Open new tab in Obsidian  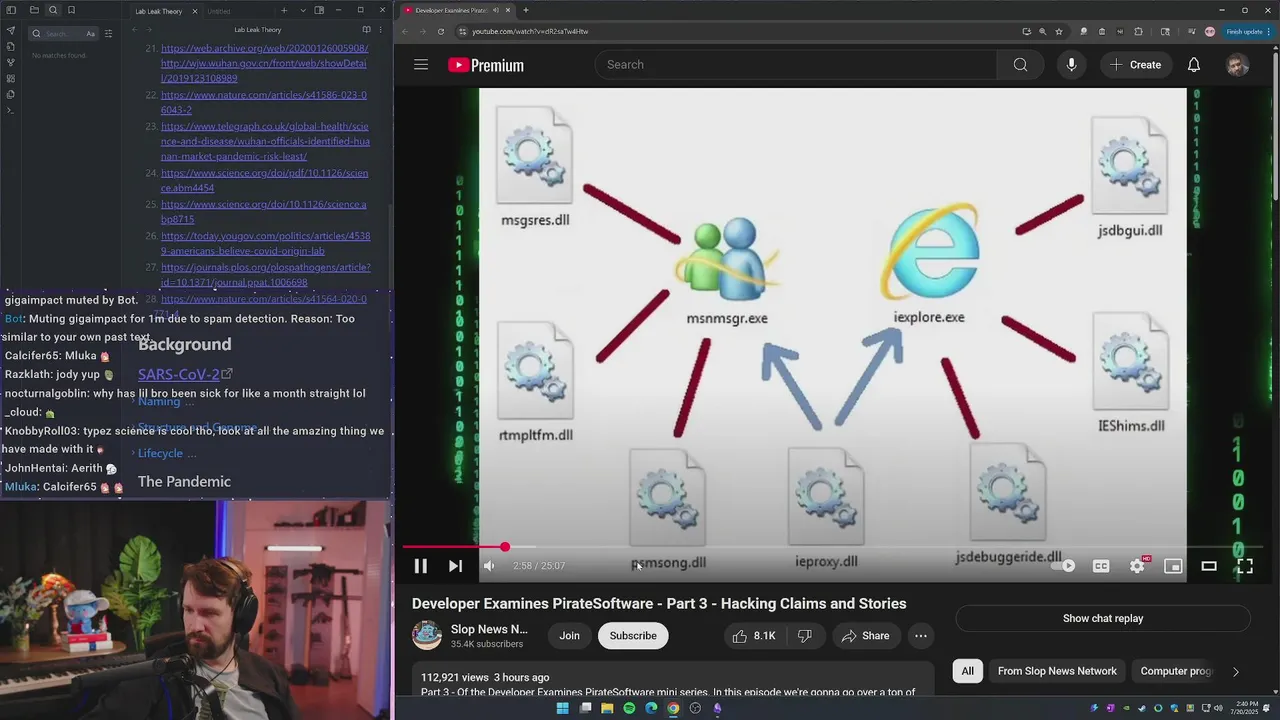(x=284, y=10)
